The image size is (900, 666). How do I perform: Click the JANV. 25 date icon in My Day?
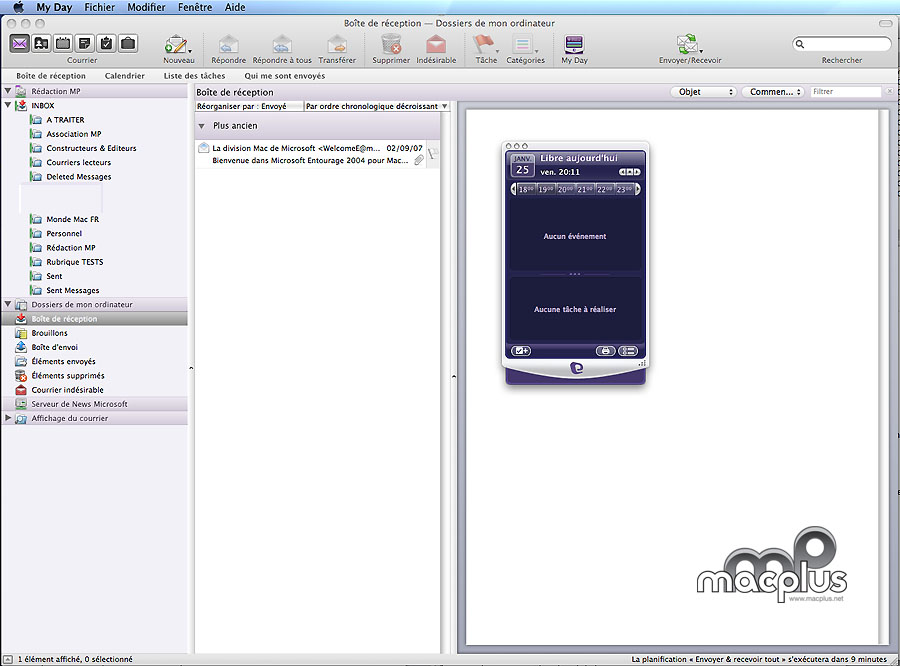pyautogui.click(x=522, y=165)
